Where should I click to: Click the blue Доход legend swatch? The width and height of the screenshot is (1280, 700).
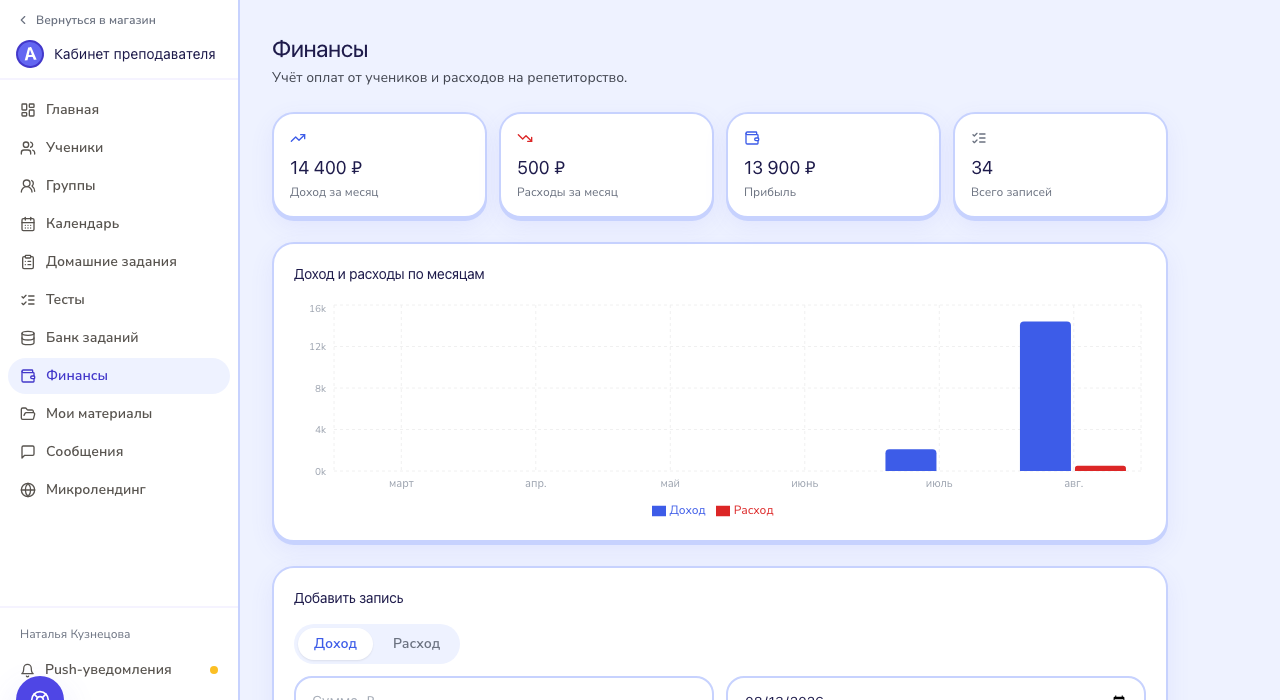pyautogui.click(x=659, y=510)
